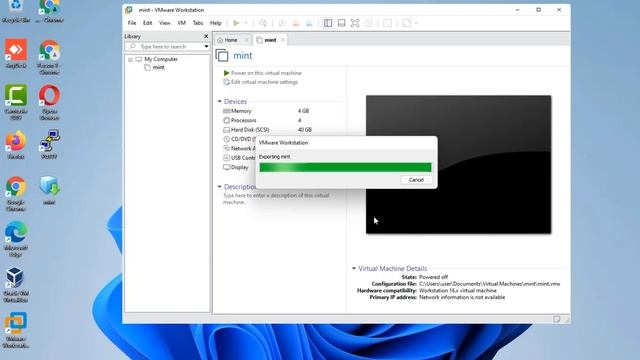Select the Hard Disk (SCSI) device row
Screen dimensions: 640x360
pos(267,130)
